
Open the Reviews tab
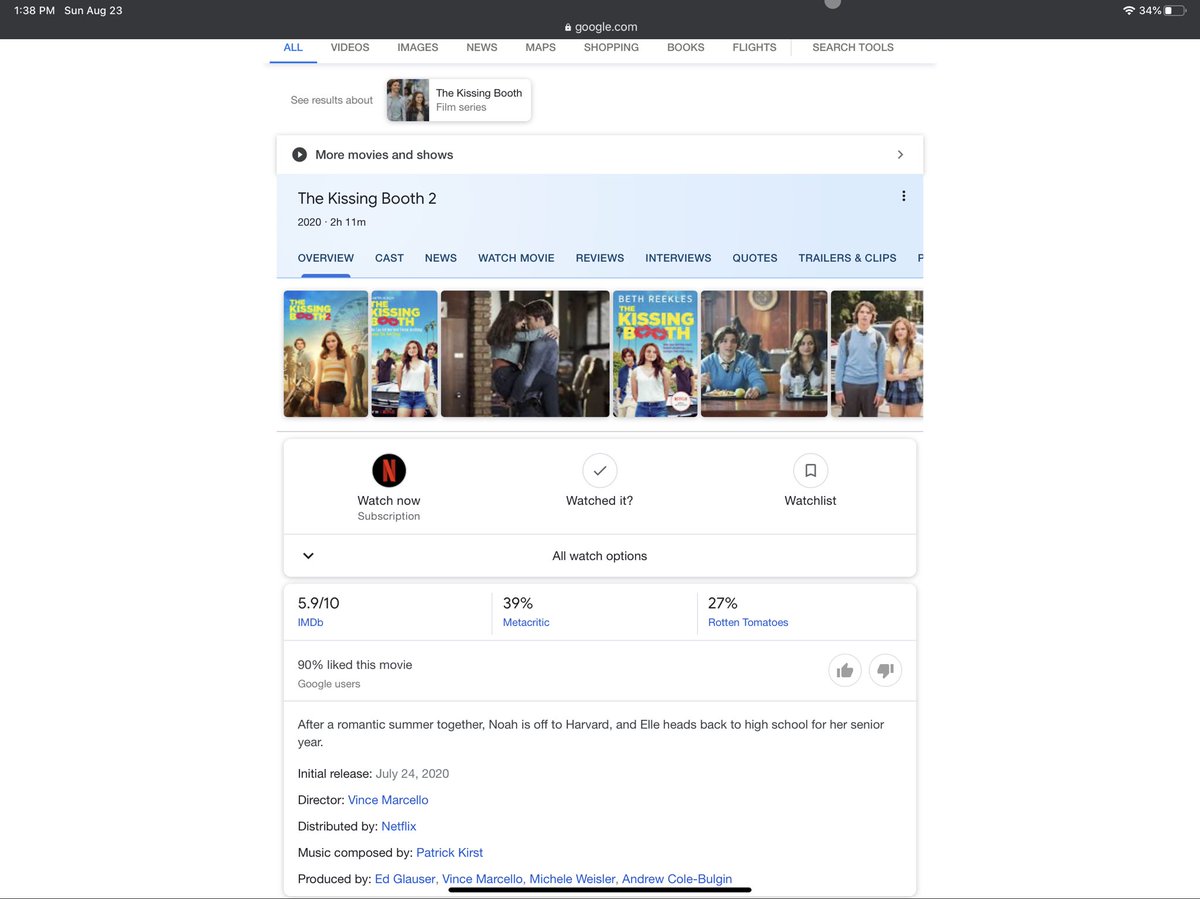tap(600, 258)
